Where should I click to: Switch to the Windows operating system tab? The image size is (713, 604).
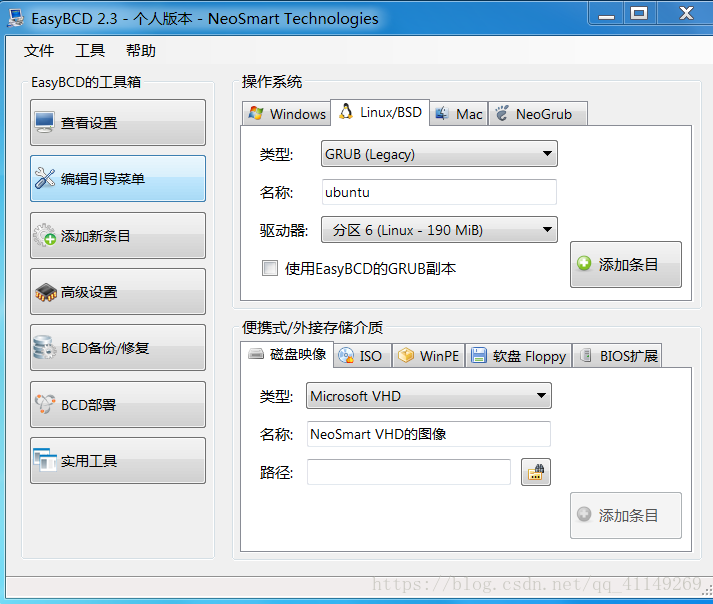(286, 114)
